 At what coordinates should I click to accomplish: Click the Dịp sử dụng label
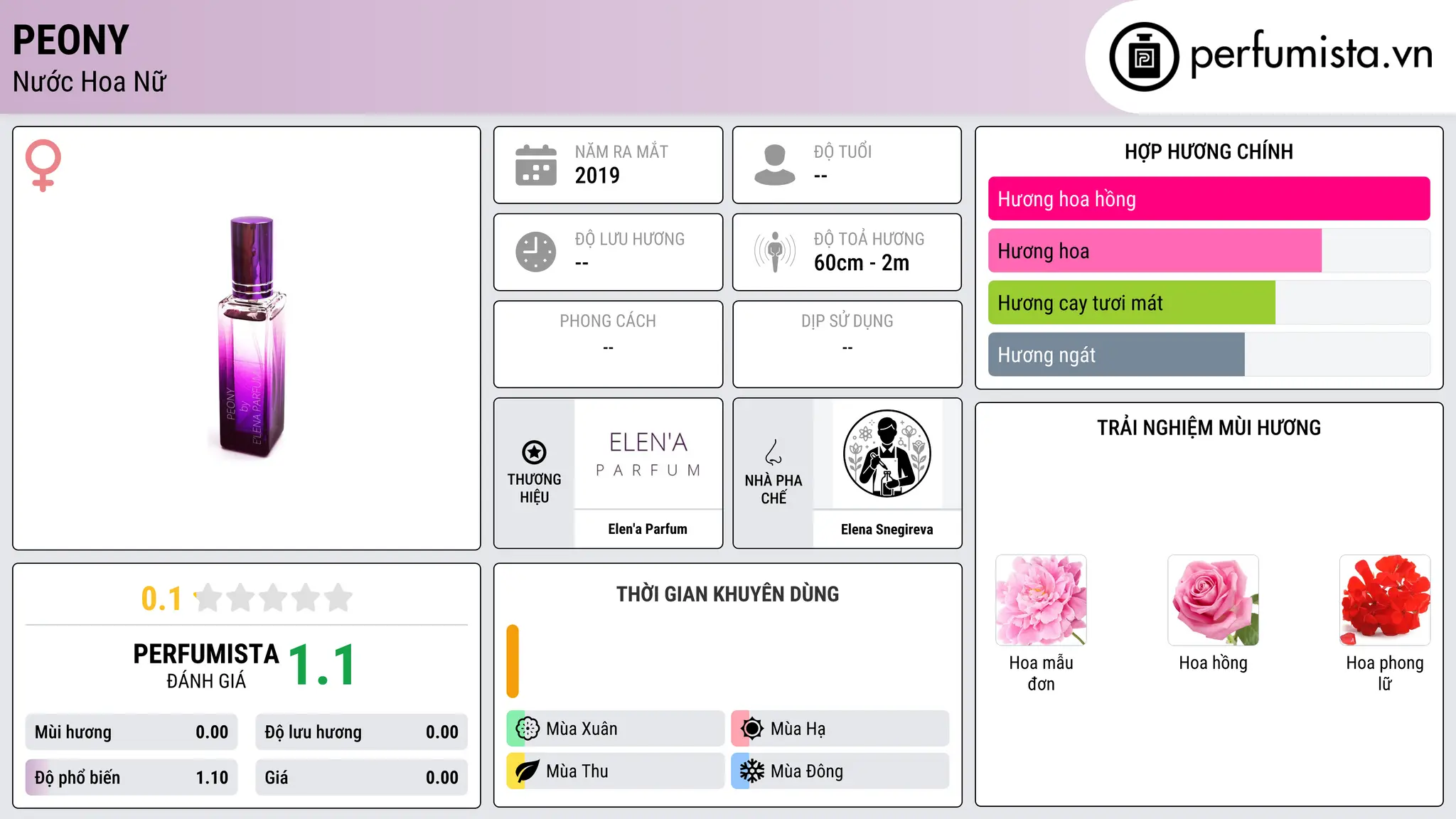point(847,321)
